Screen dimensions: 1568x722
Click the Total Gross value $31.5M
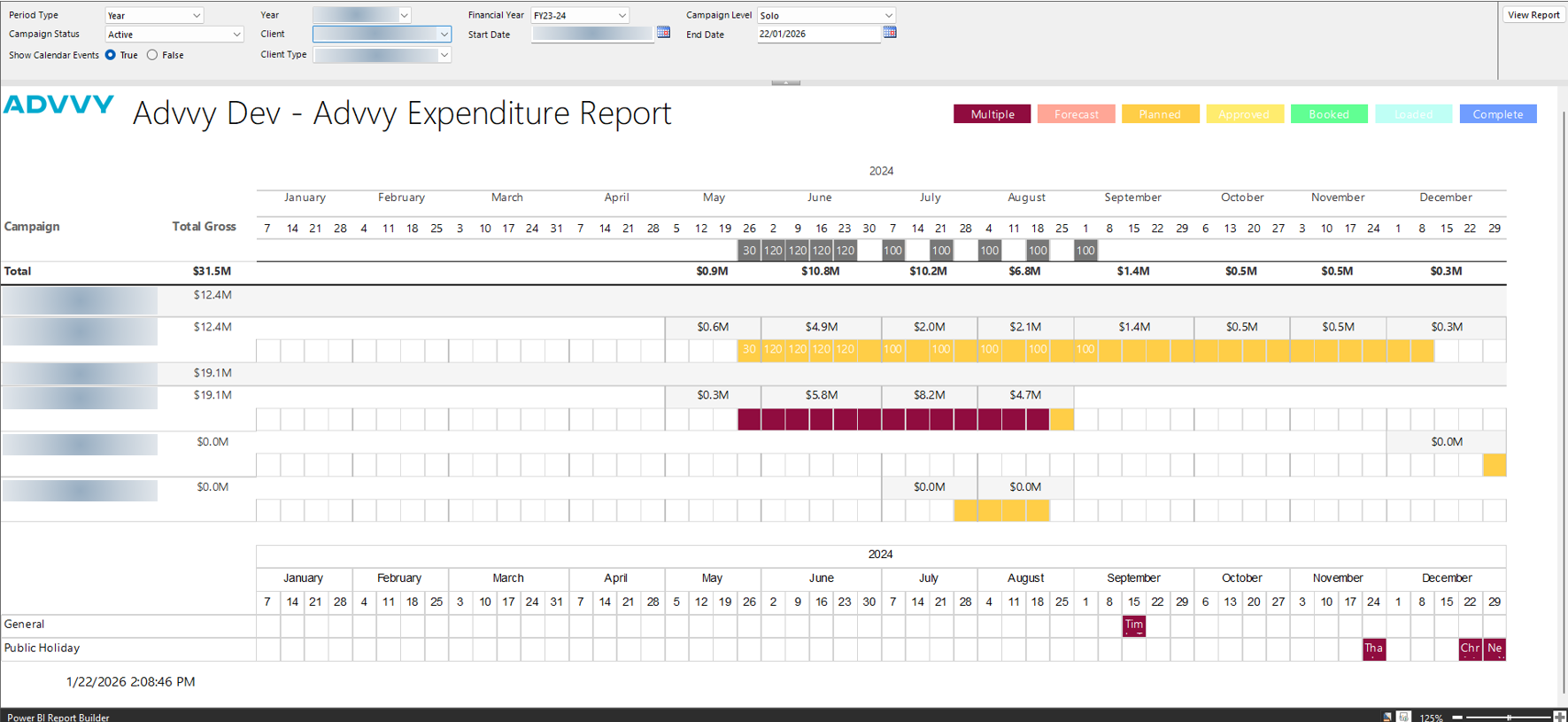click(212, 271)
